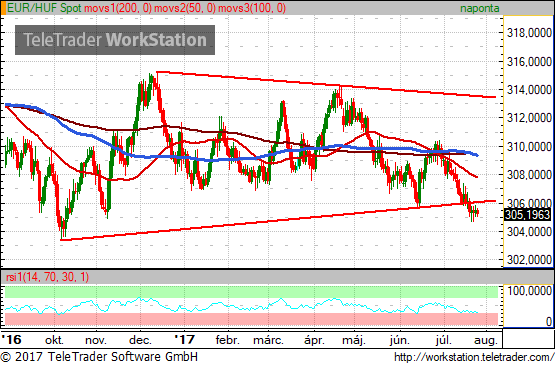This screenshot has height=366, width=555.
Task: Click the 308,0000 price axis label
Action: coord(529,175)
